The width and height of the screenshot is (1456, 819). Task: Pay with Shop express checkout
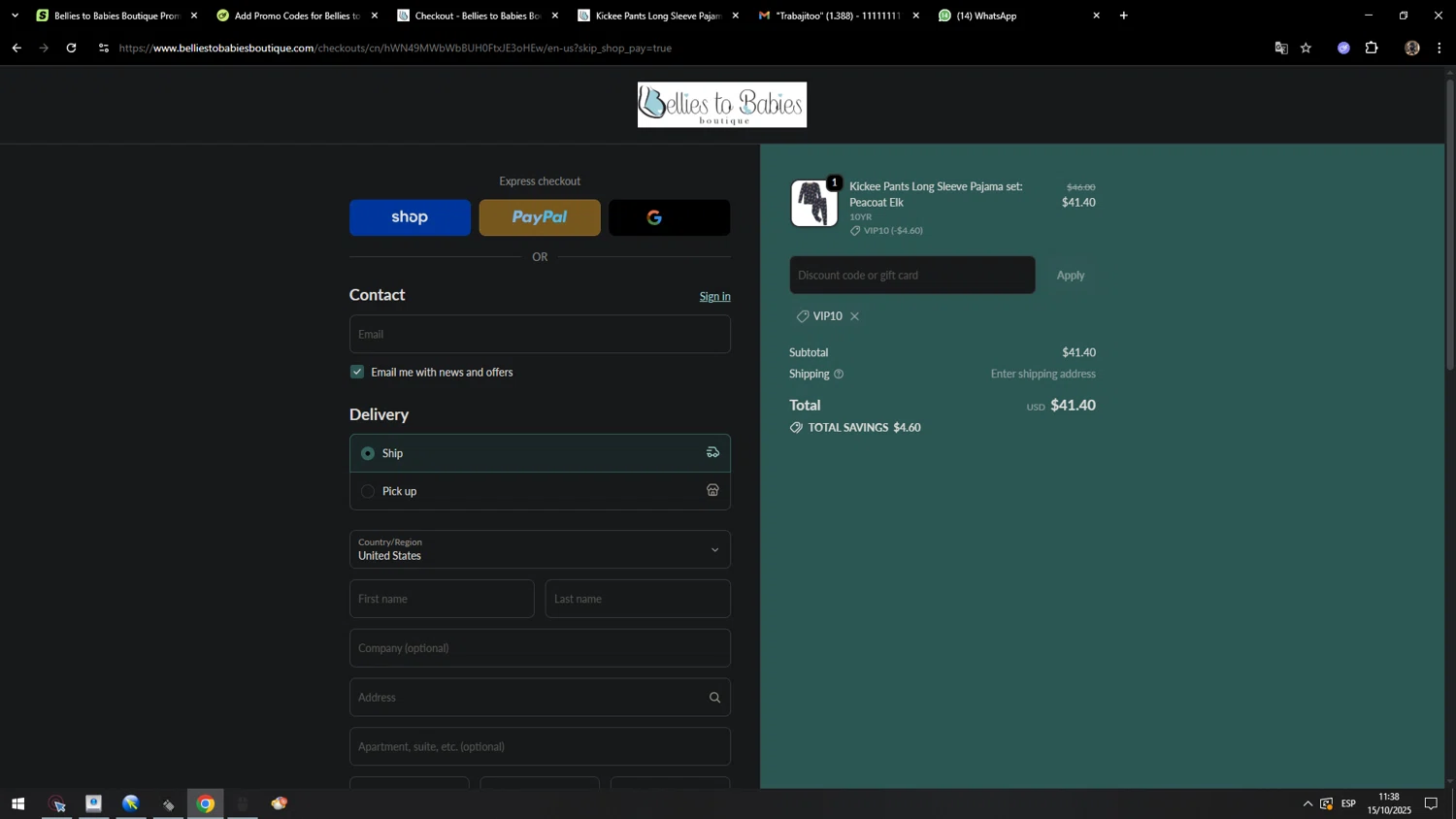tap(410, 217)
